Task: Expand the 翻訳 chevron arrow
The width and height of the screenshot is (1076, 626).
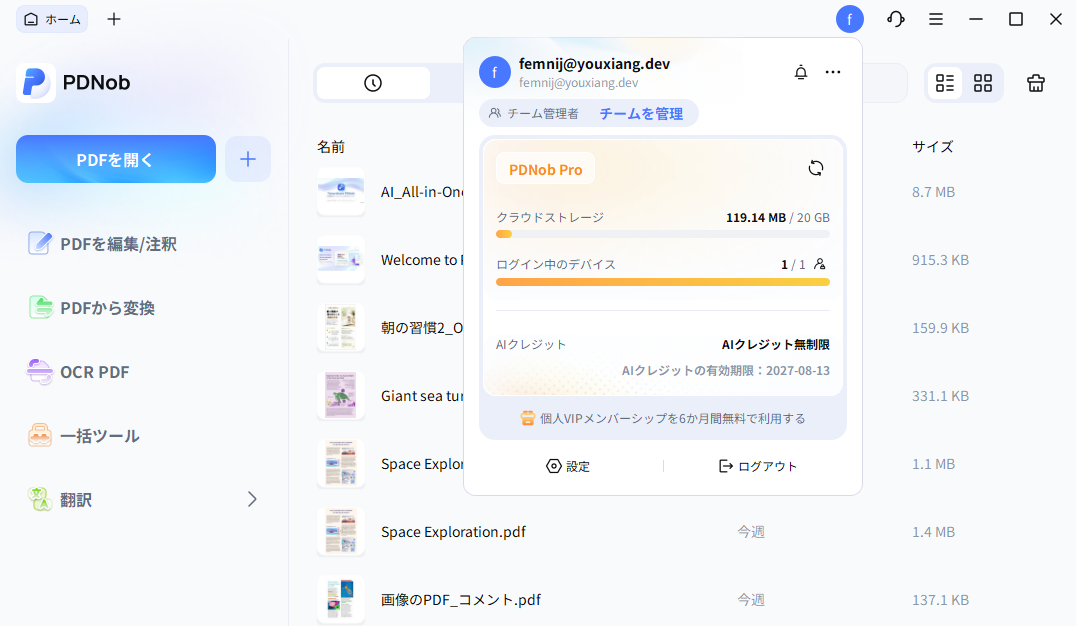Action: coord(252,500)
